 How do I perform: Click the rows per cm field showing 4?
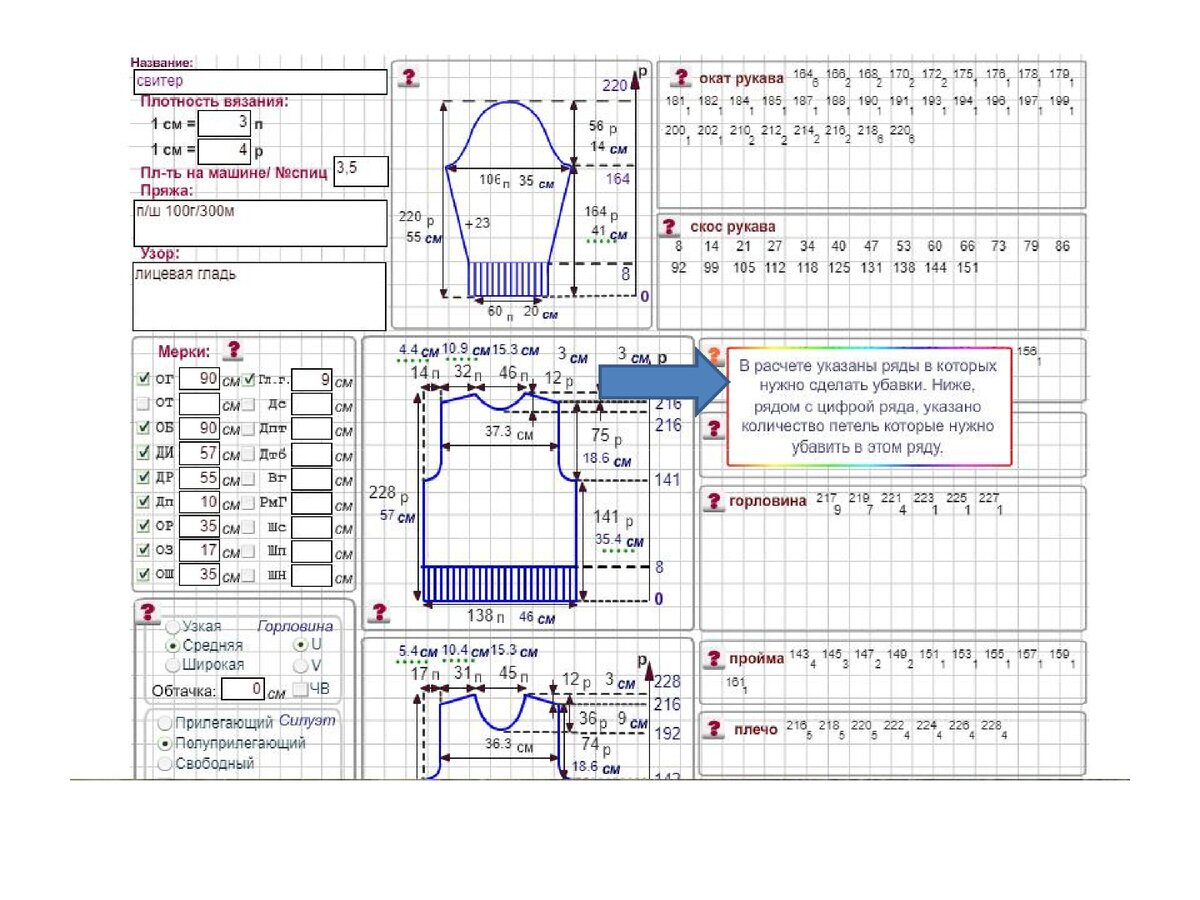coord(224,151)
